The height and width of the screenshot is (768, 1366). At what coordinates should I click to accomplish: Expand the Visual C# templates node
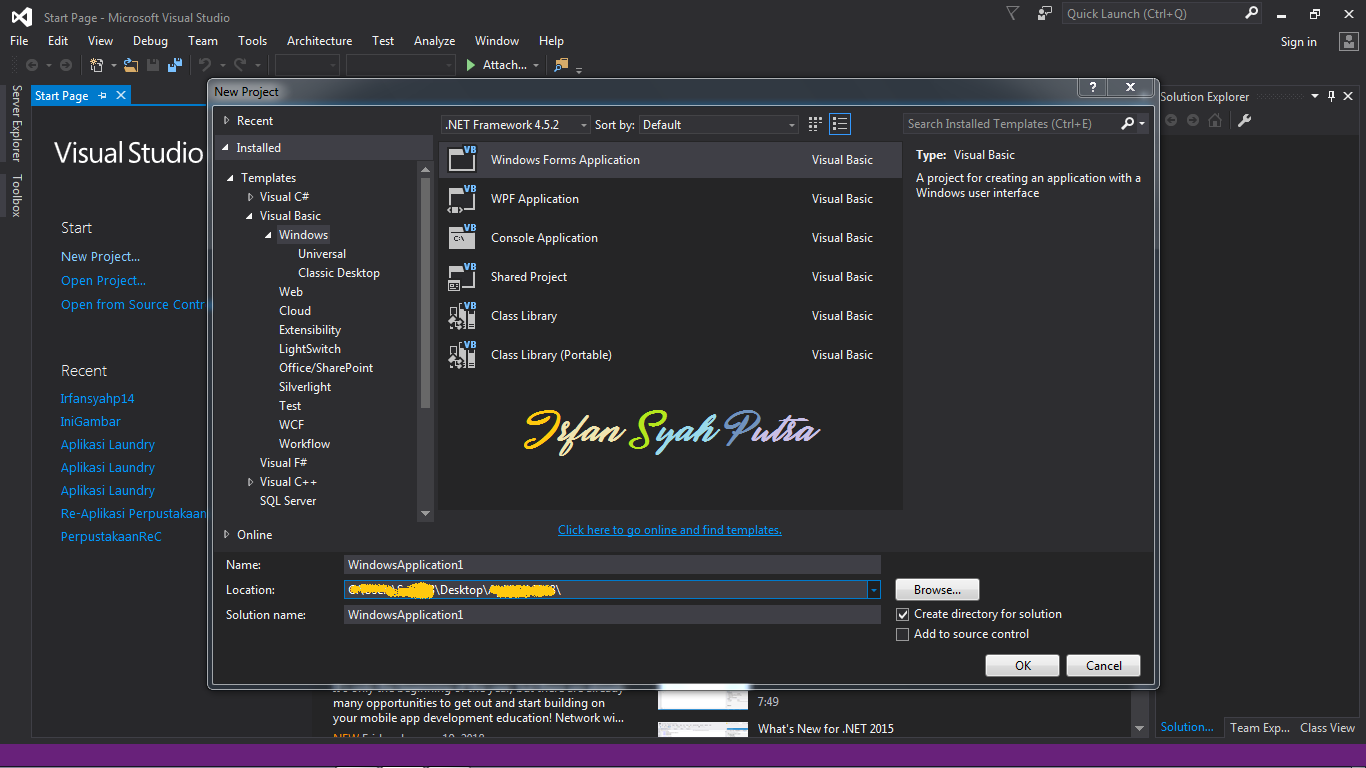click(x=251, y=197)
